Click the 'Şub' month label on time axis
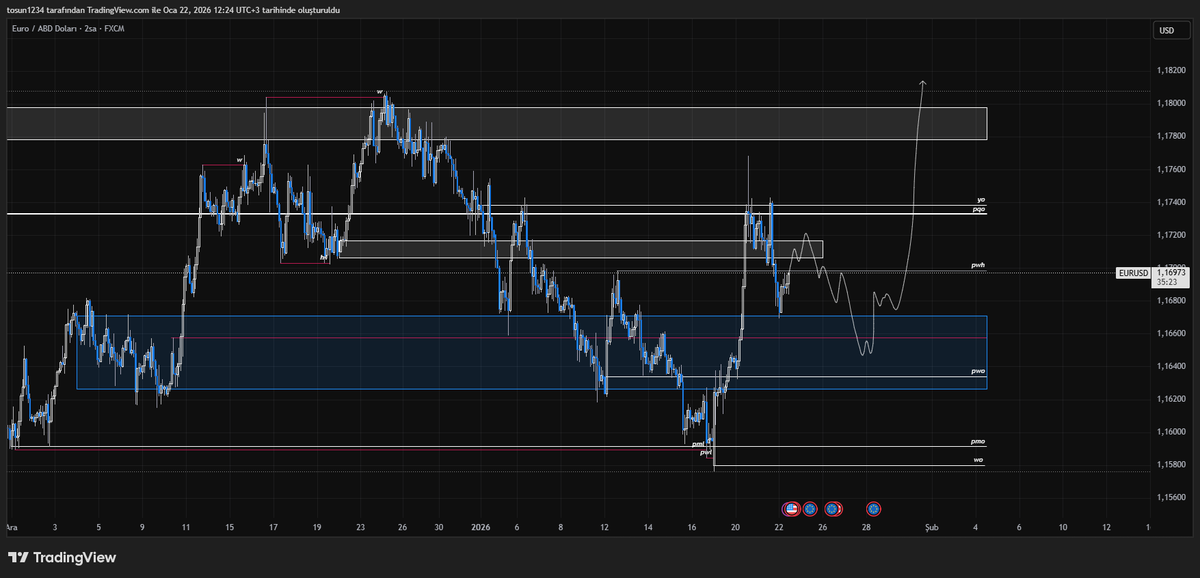The width and height of the screenshot is (1200, 578). point(931,526)
